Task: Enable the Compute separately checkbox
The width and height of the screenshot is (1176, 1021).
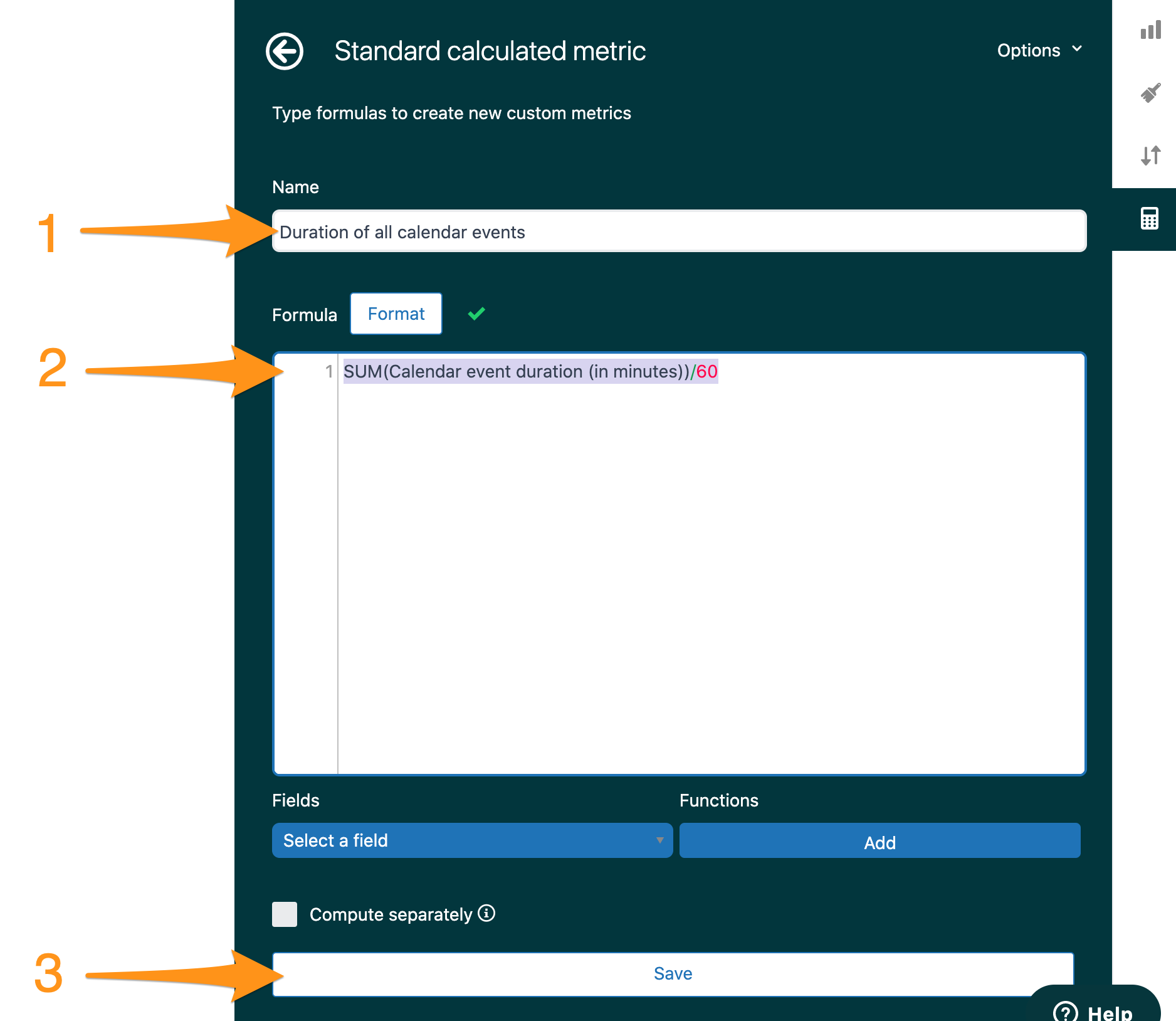Action: (x=285, y=914)
